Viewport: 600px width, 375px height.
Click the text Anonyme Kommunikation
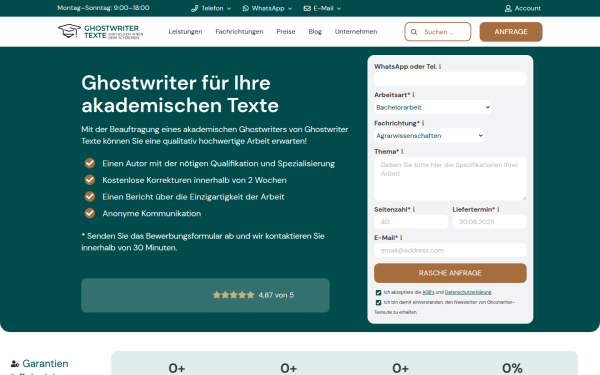click(152, 214)
